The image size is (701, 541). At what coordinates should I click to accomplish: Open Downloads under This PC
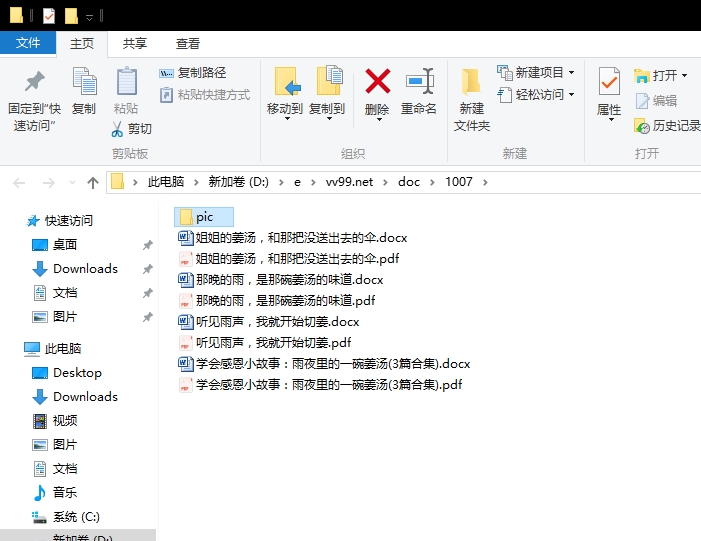click(x=75, y=397)
